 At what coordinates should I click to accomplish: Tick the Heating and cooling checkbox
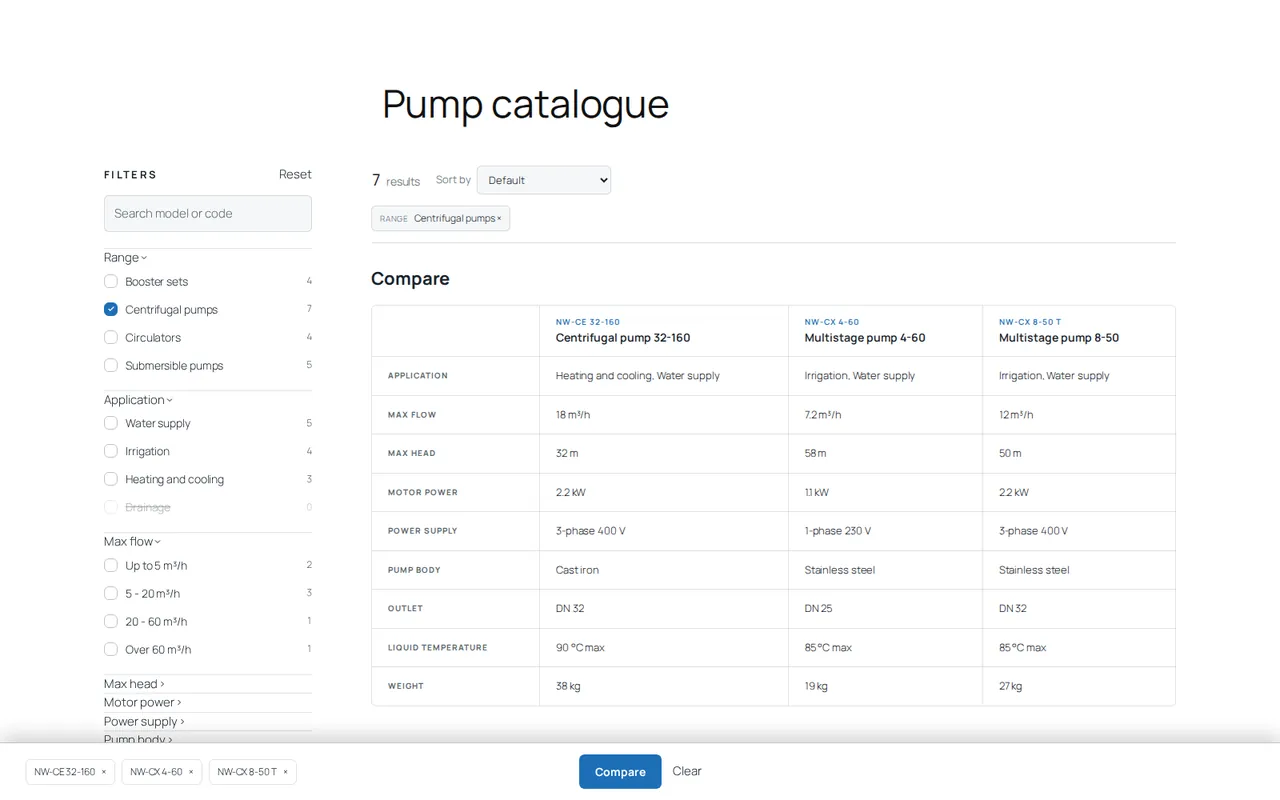point(111,480)
